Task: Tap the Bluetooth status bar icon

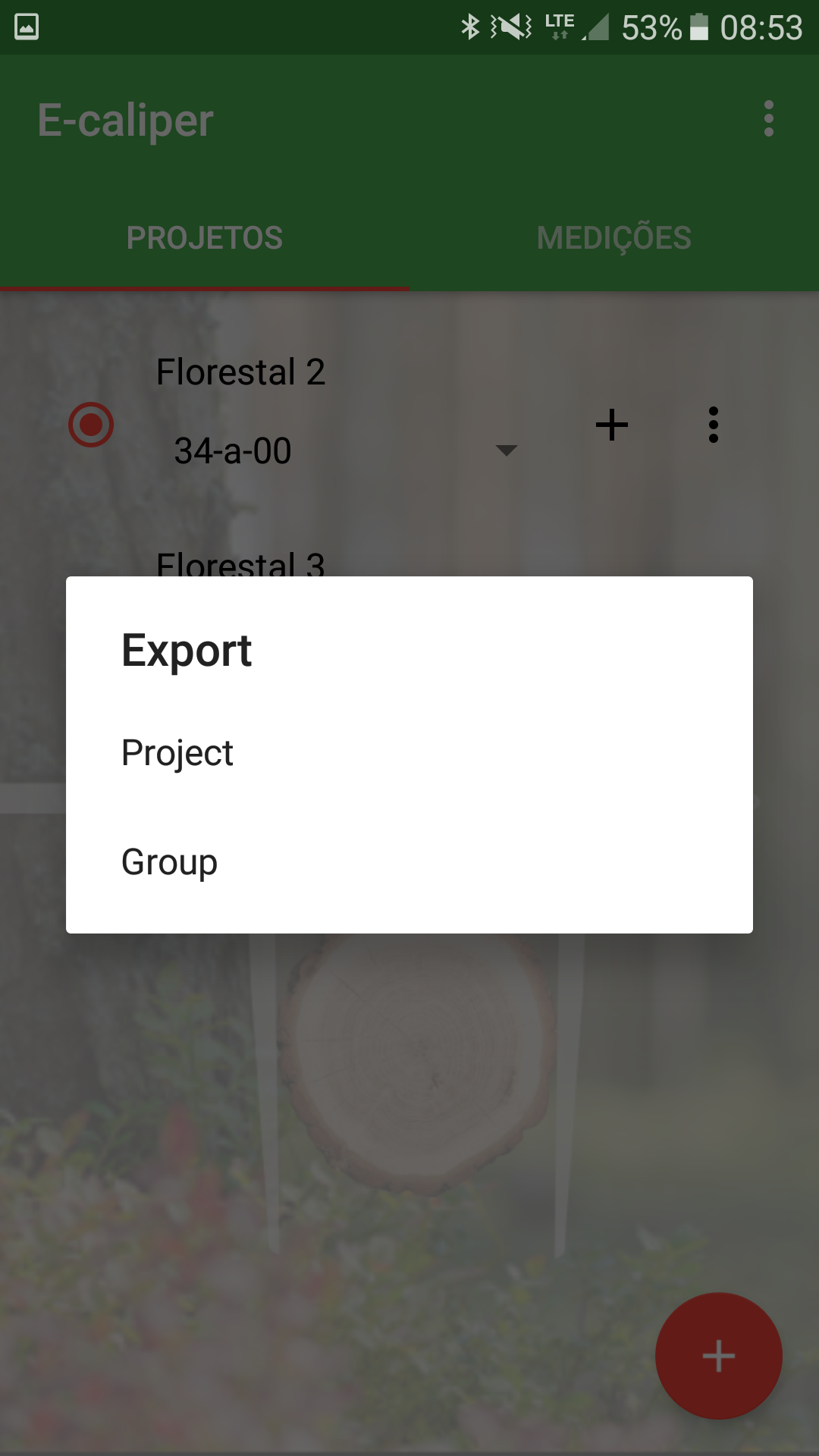Action: point(470,27)
